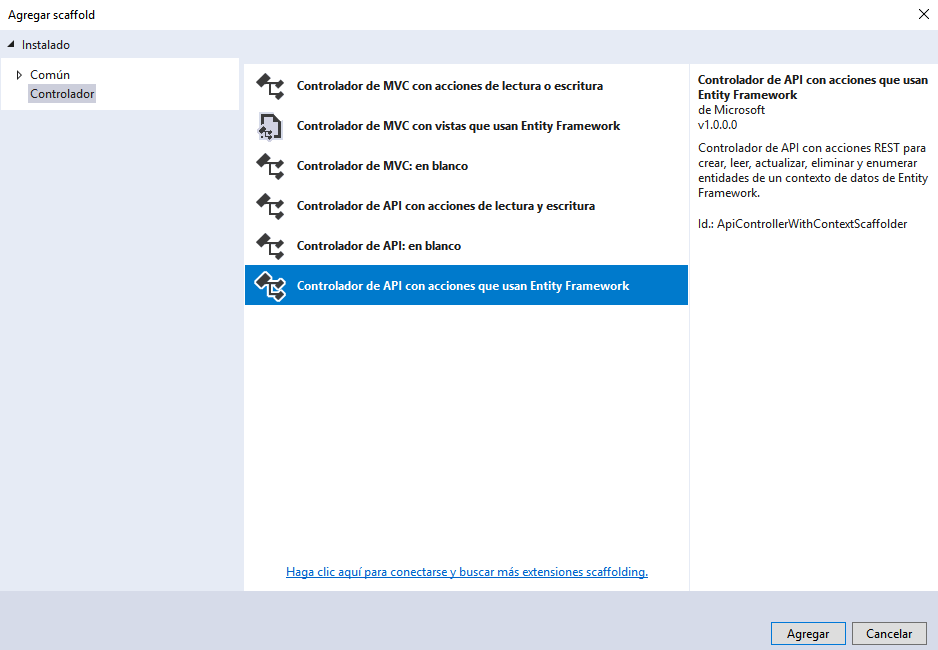Choose Controlador de API con acciones que usan Entity Framework
The height and width of the screenshot is (650, 938).
(x=466, y=285)
